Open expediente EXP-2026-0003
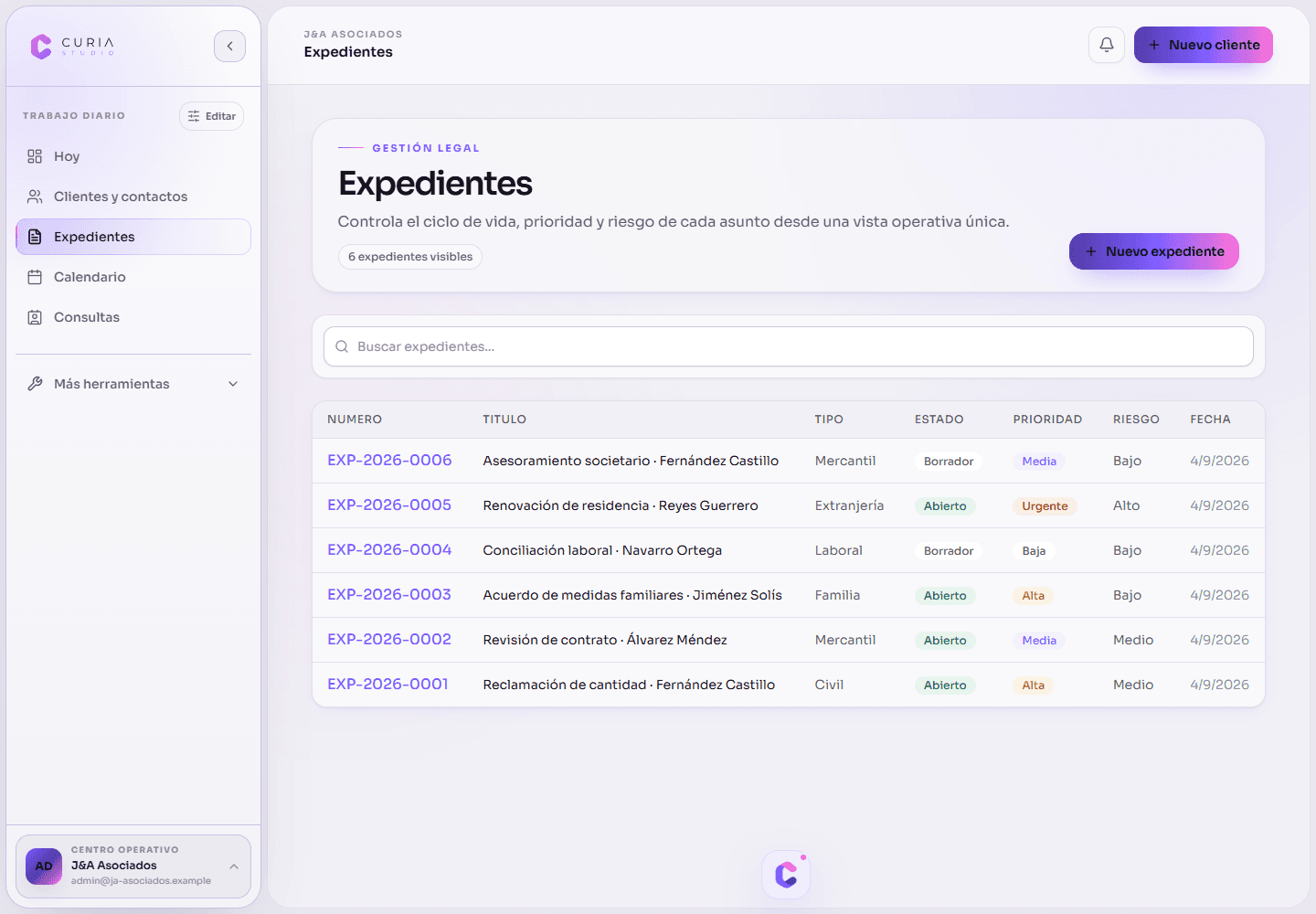1316x914 pixels. (389, 595)
